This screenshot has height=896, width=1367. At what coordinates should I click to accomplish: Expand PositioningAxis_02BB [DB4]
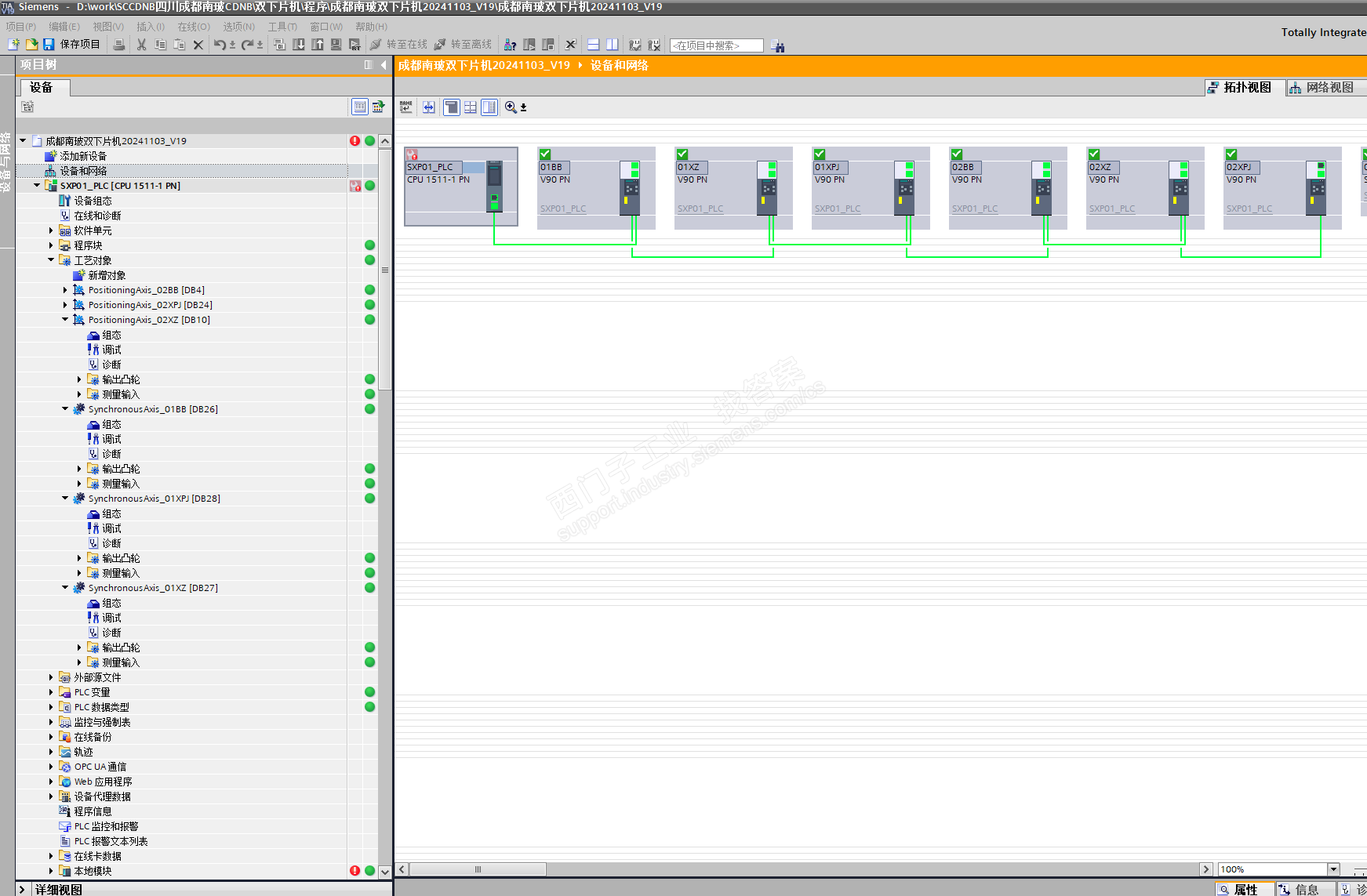click(65, 290)
